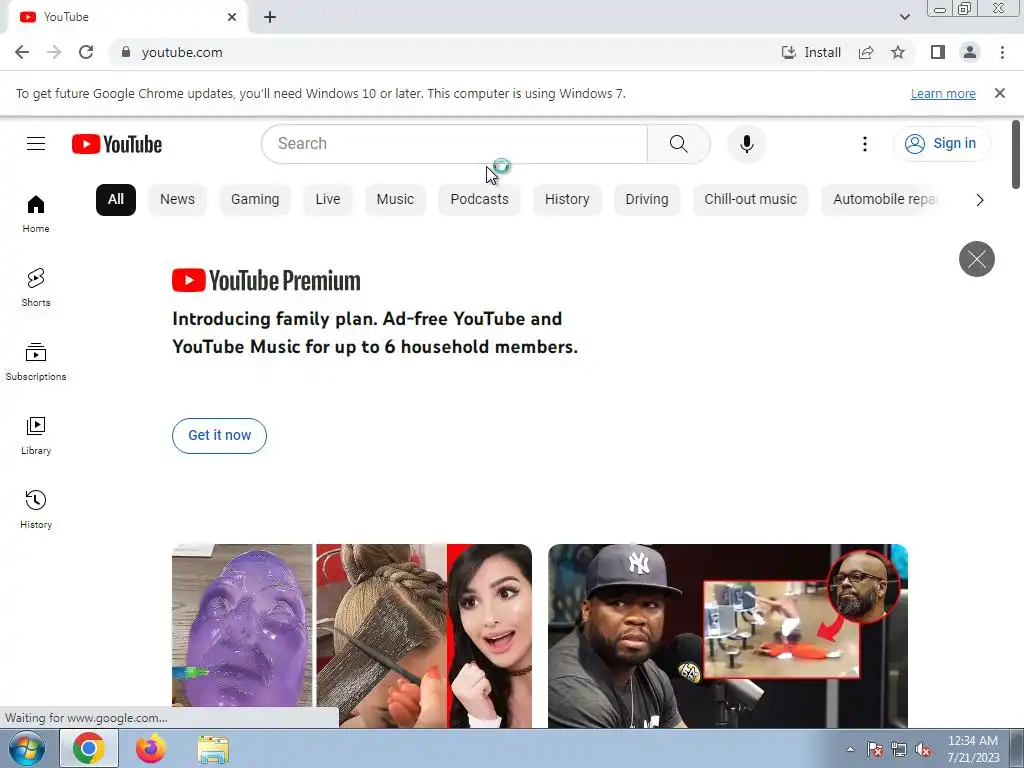Screen dimensions: 1024x768
Task: Open History from sidebar
Action: tap(36, 509)
